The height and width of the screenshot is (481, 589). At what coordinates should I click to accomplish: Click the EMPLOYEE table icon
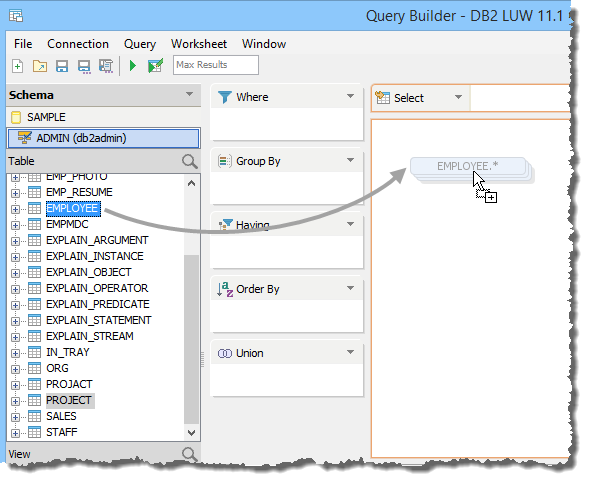point(35,209)
